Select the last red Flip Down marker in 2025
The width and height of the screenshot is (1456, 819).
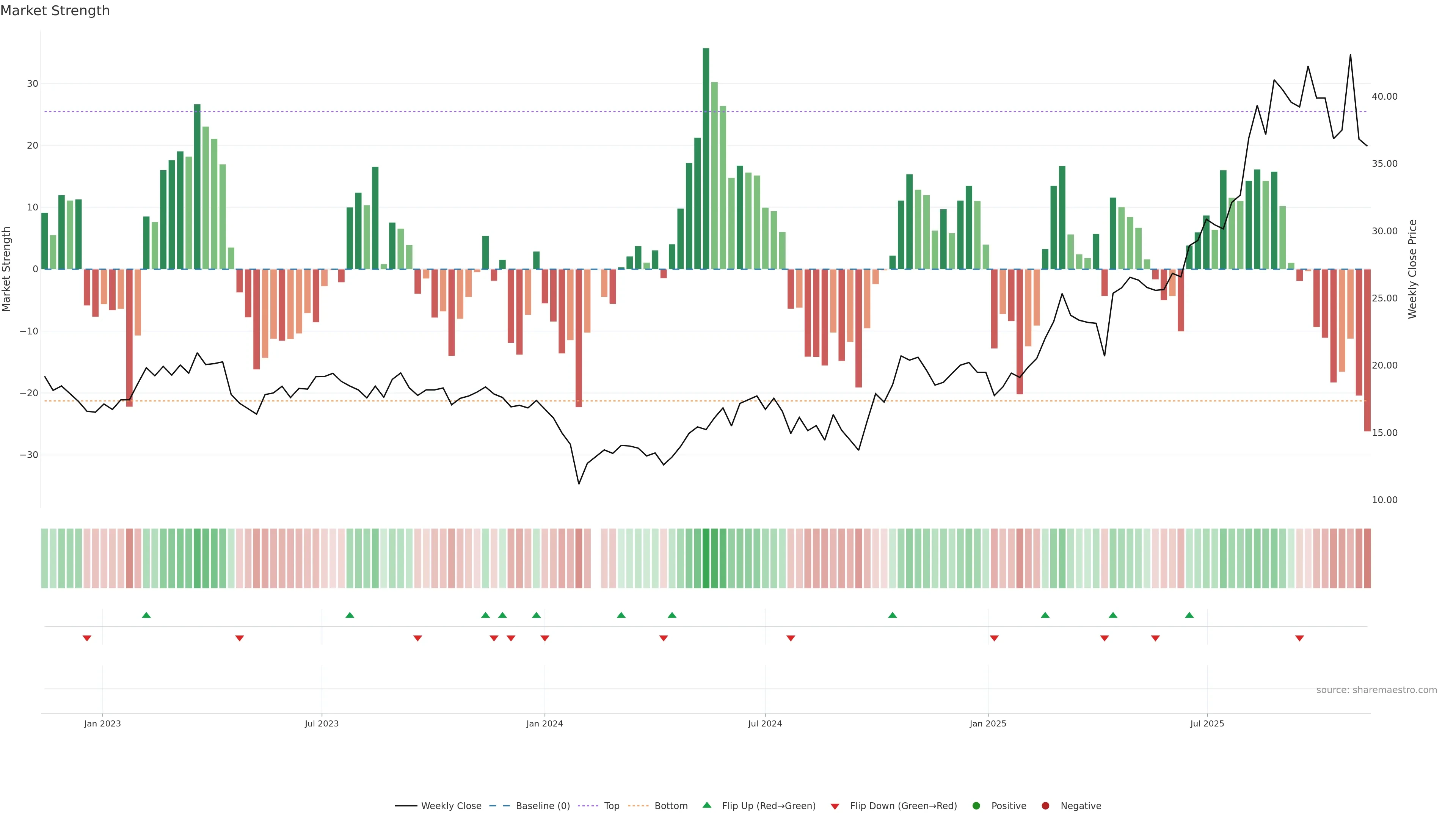click(1299, 638)
